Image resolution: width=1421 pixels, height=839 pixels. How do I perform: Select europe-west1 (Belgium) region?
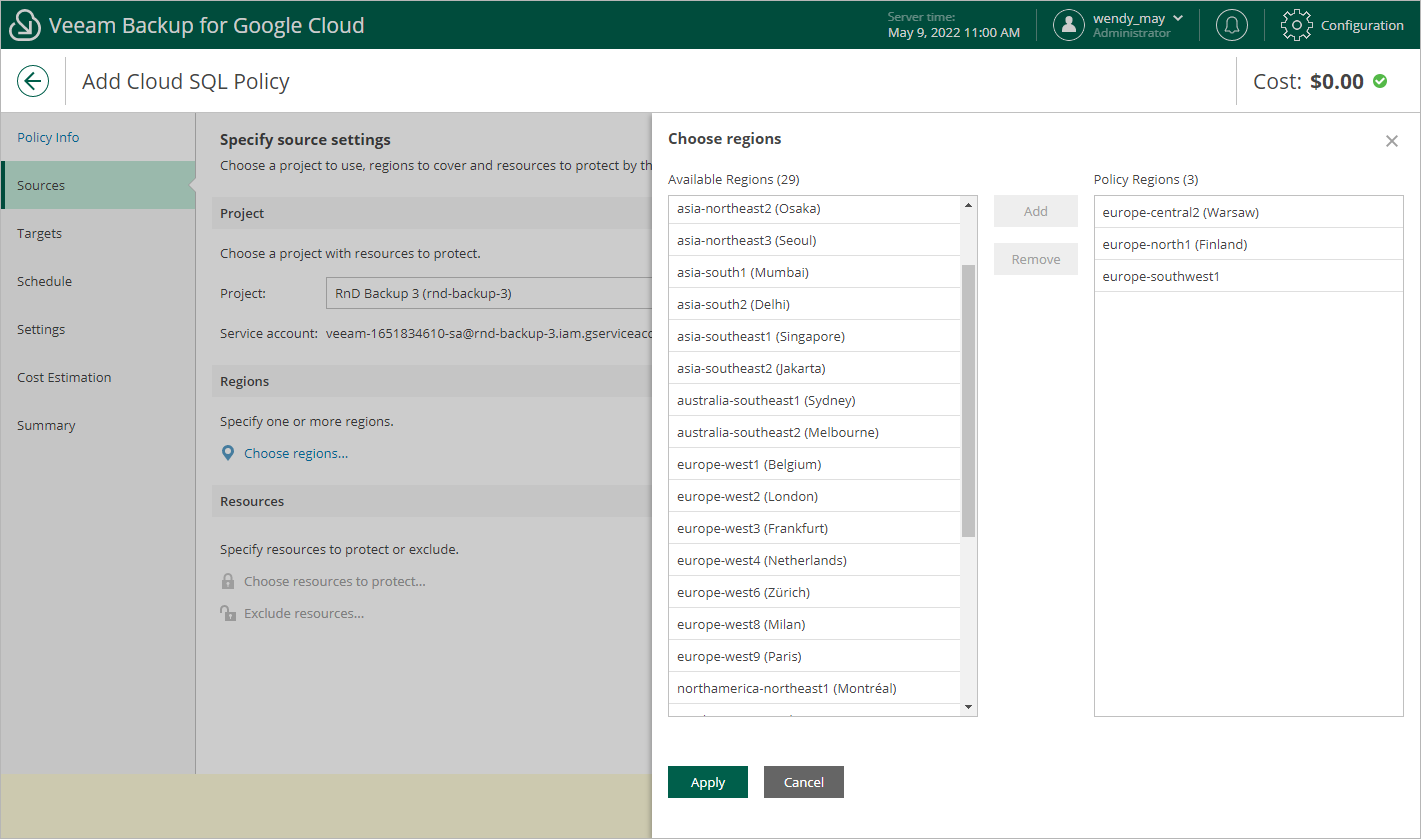[x=814, y=464]
